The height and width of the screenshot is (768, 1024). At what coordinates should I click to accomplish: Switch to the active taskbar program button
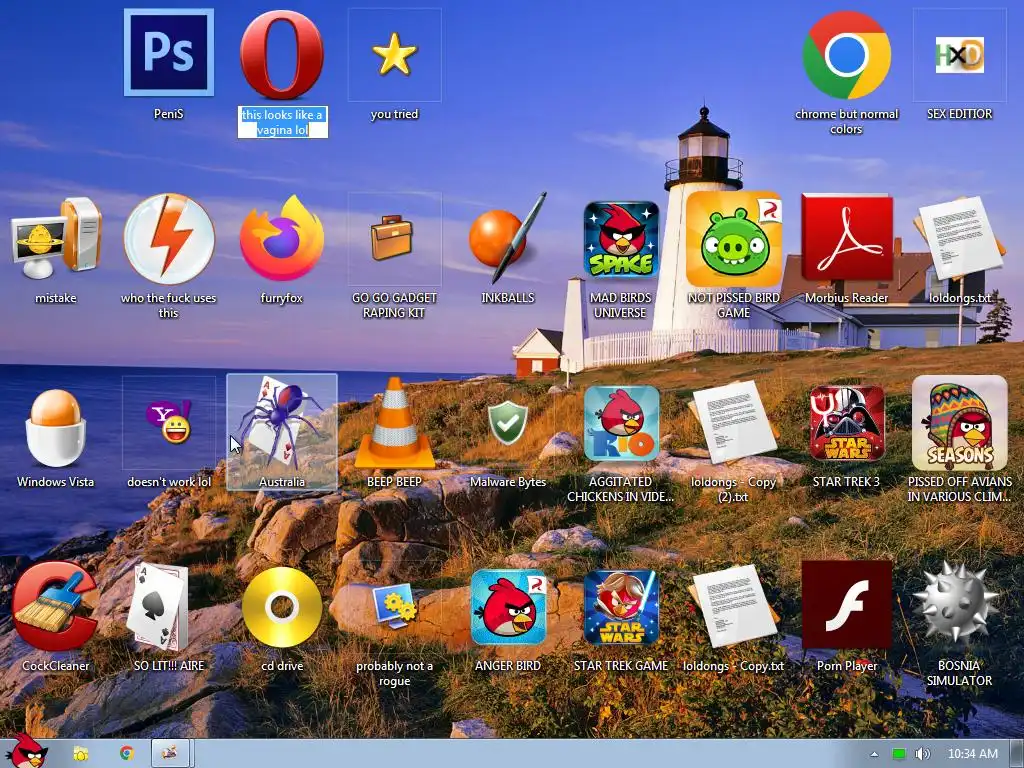coord(170,753)
